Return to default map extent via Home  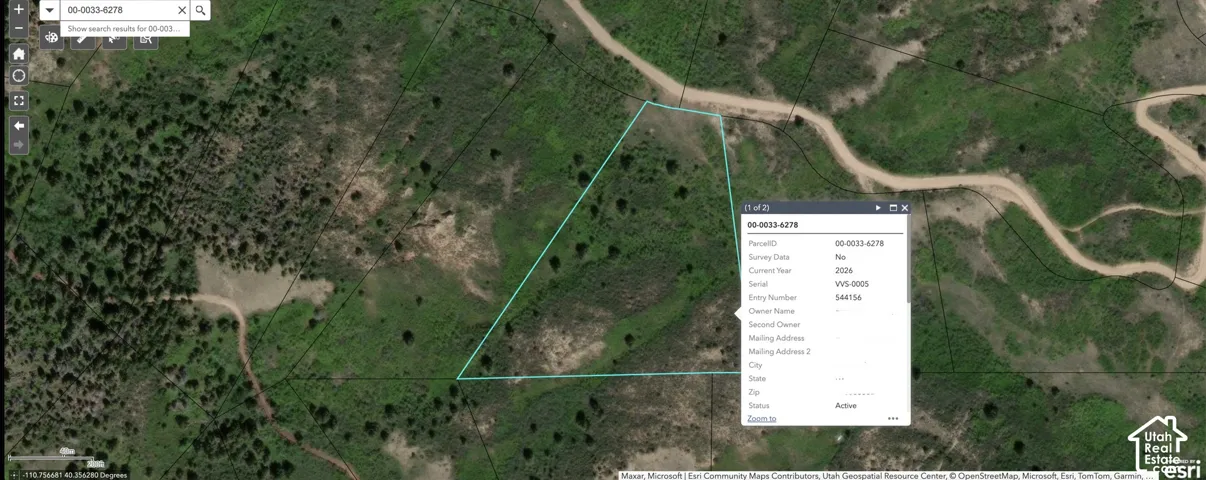point(18,53)
